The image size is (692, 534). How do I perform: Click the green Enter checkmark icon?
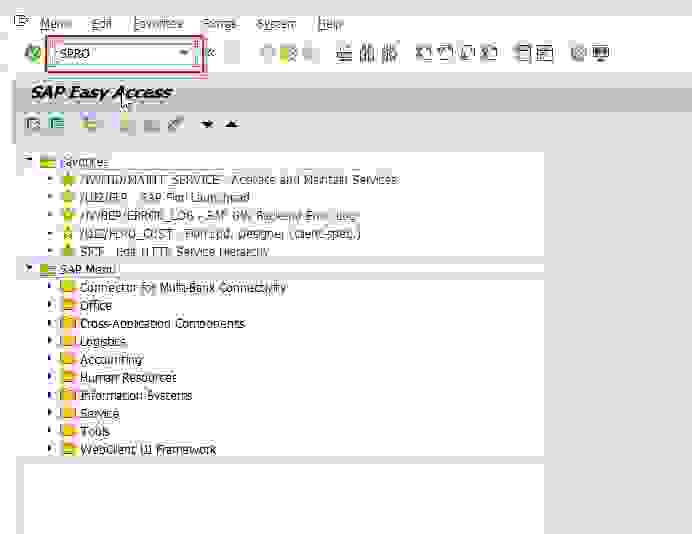click(33, 53)
